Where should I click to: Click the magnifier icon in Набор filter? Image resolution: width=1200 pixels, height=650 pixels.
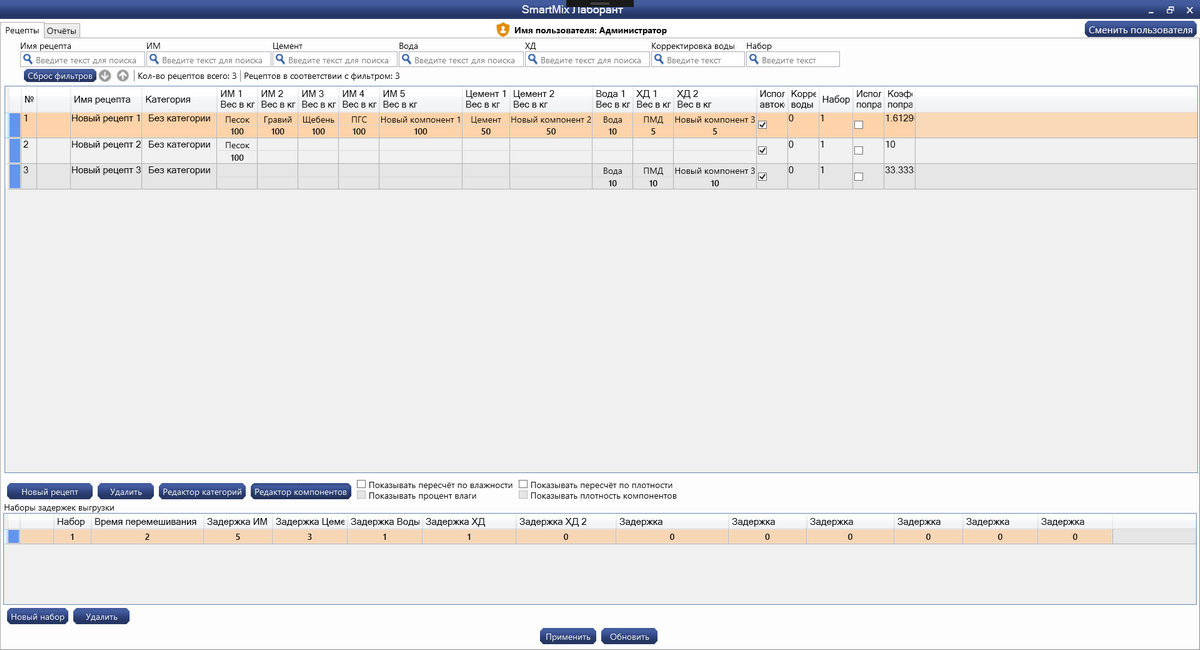pyautogui.click(x=754, y=60)
